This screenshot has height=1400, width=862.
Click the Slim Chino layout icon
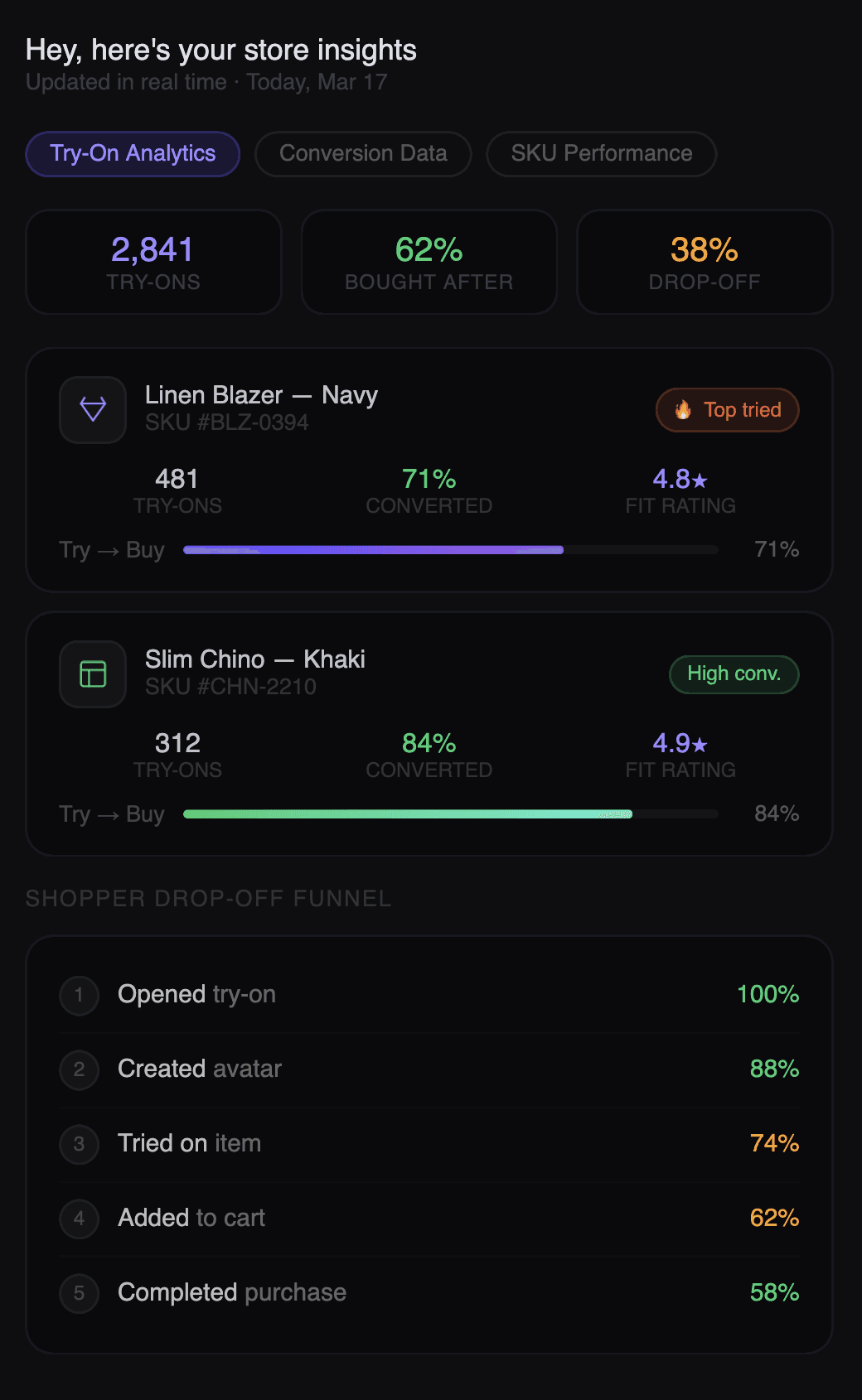coord(93,673)
